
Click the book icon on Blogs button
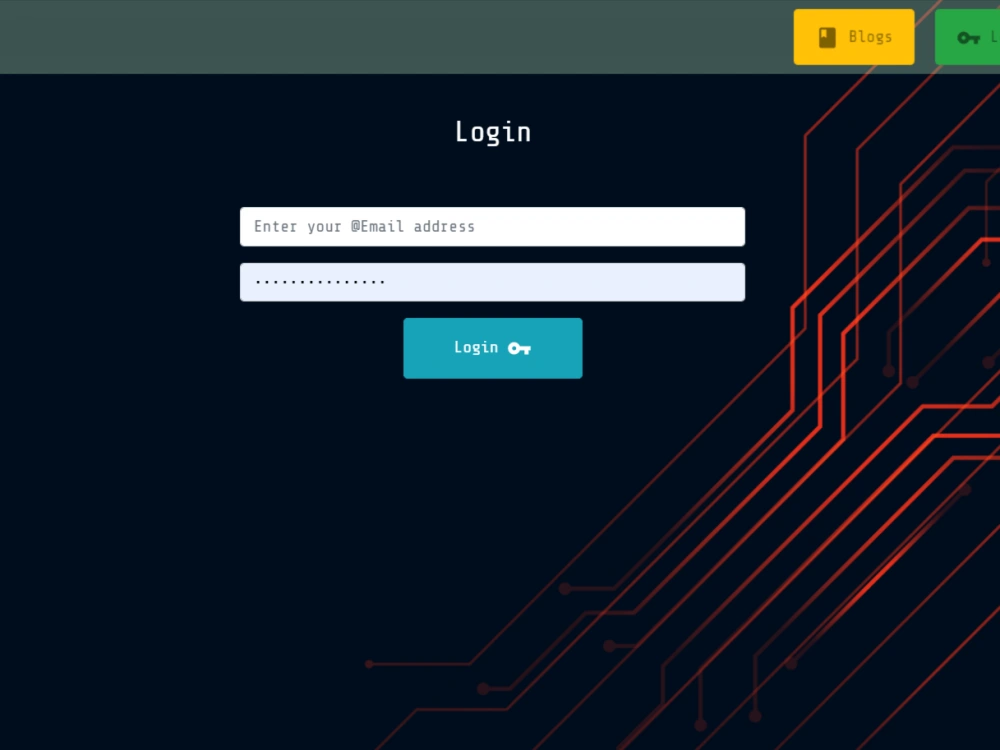(x=826, y=36)
